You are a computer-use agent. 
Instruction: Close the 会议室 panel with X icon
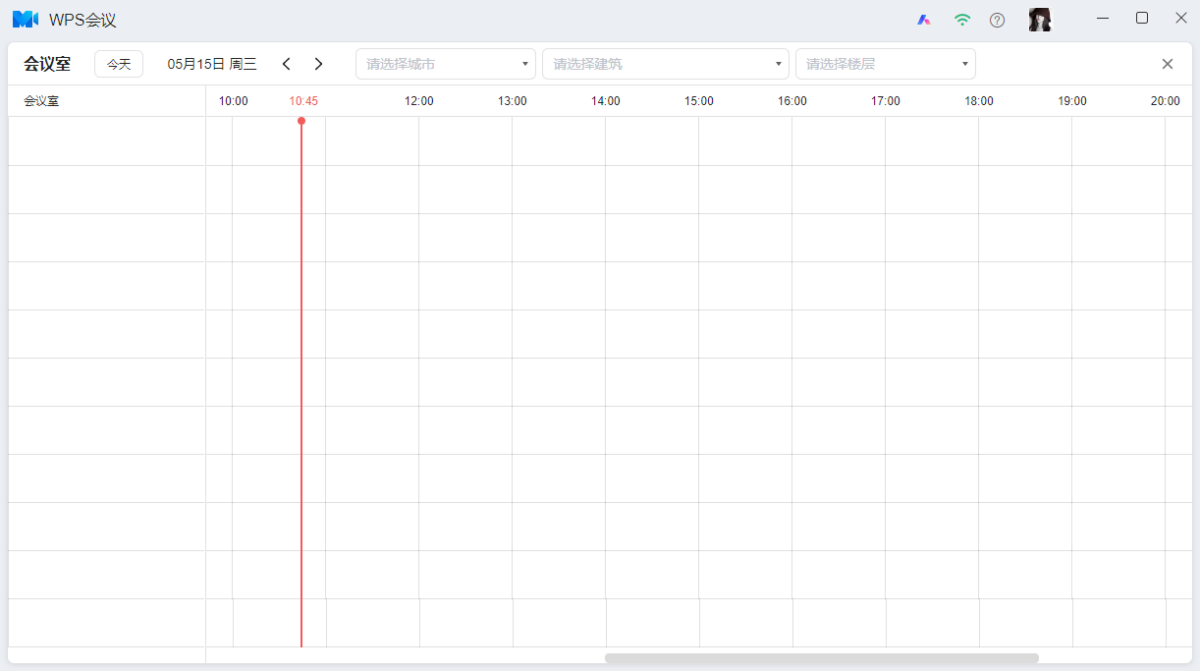(x=1167, y=64)
